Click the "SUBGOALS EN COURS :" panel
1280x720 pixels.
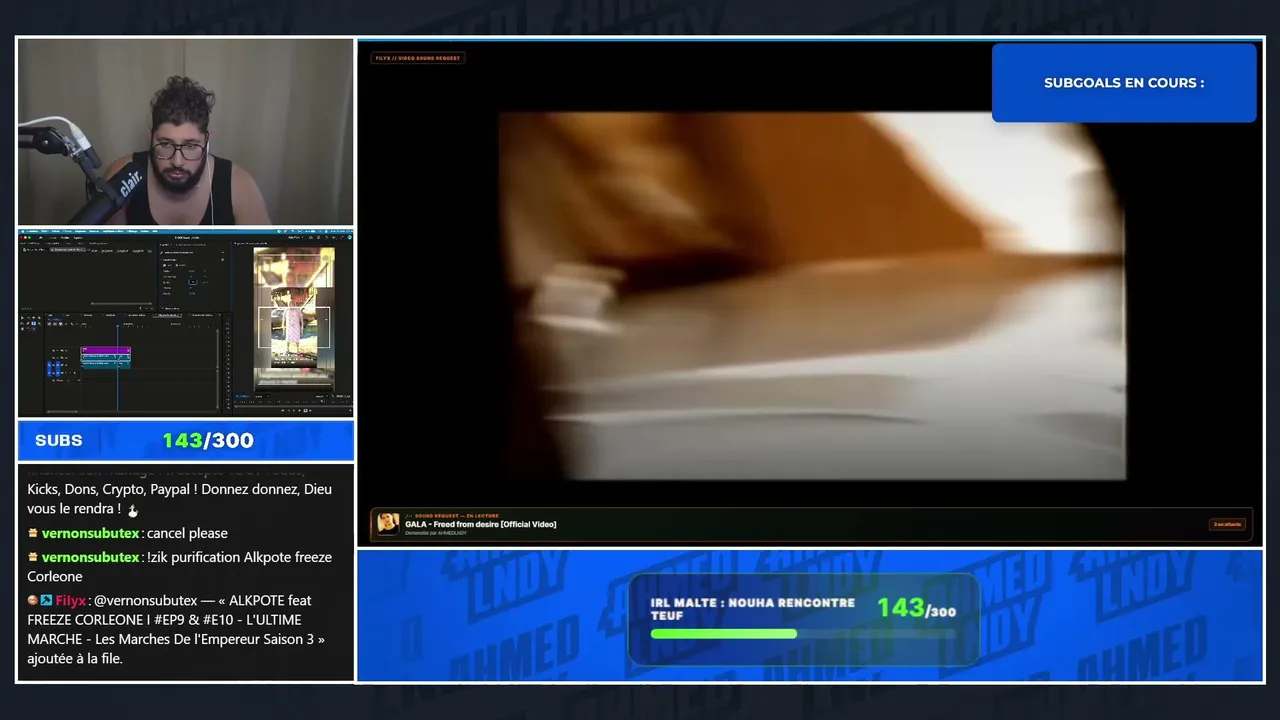point(1124,83)
